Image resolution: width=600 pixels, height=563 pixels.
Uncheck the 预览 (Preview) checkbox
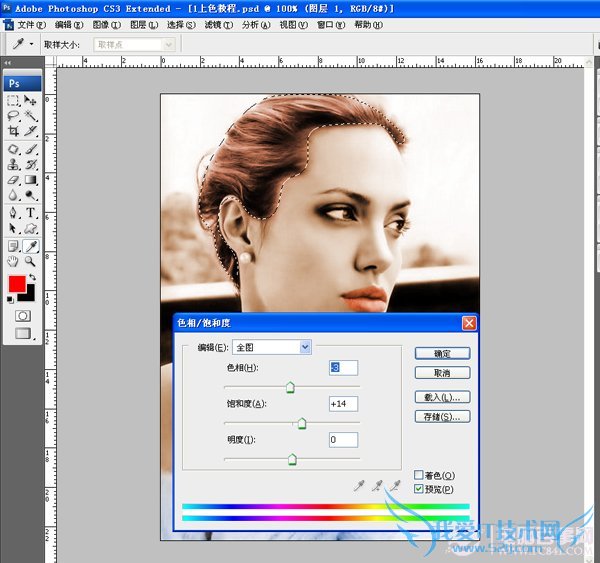tap(420, 489)
